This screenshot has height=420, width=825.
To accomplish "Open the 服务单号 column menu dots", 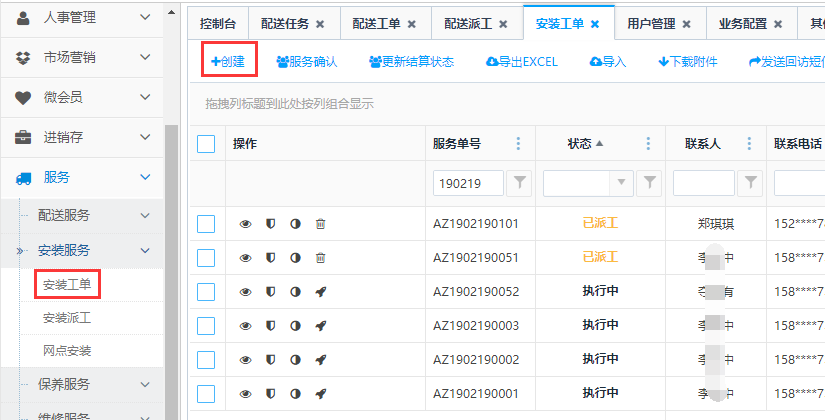I will pos(518,143).
